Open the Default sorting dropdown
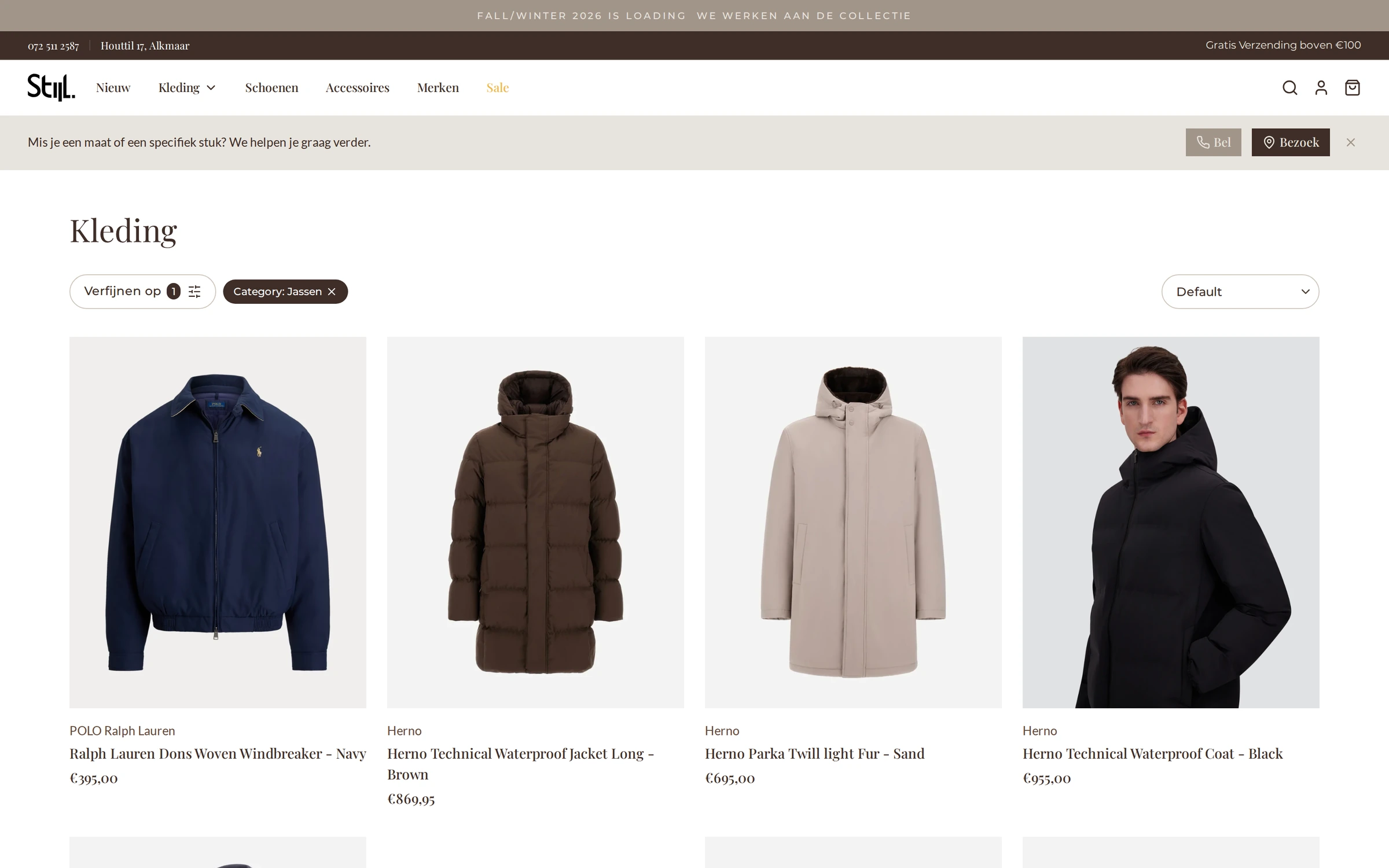This screenshot has width=1389, height=868. click(1240, 292)
